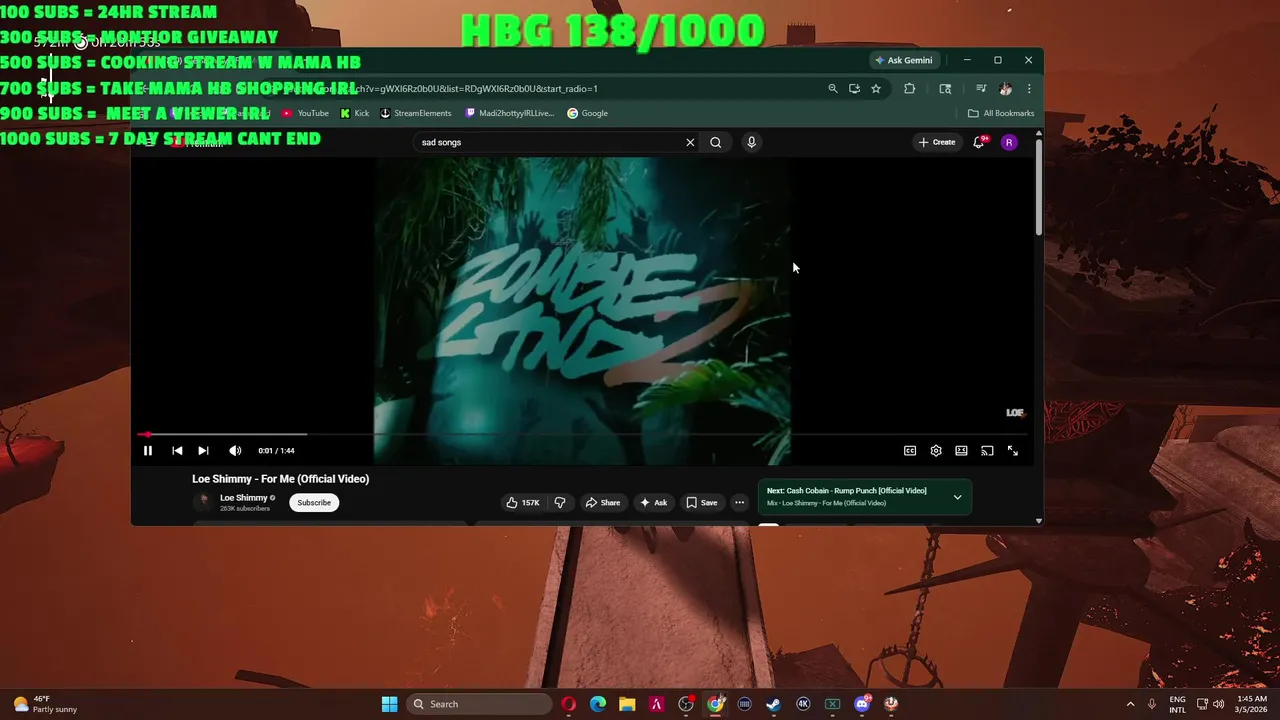
Task: Open the YouTube bookmark in the bookmarks bar
Action: tap(305, 113)
